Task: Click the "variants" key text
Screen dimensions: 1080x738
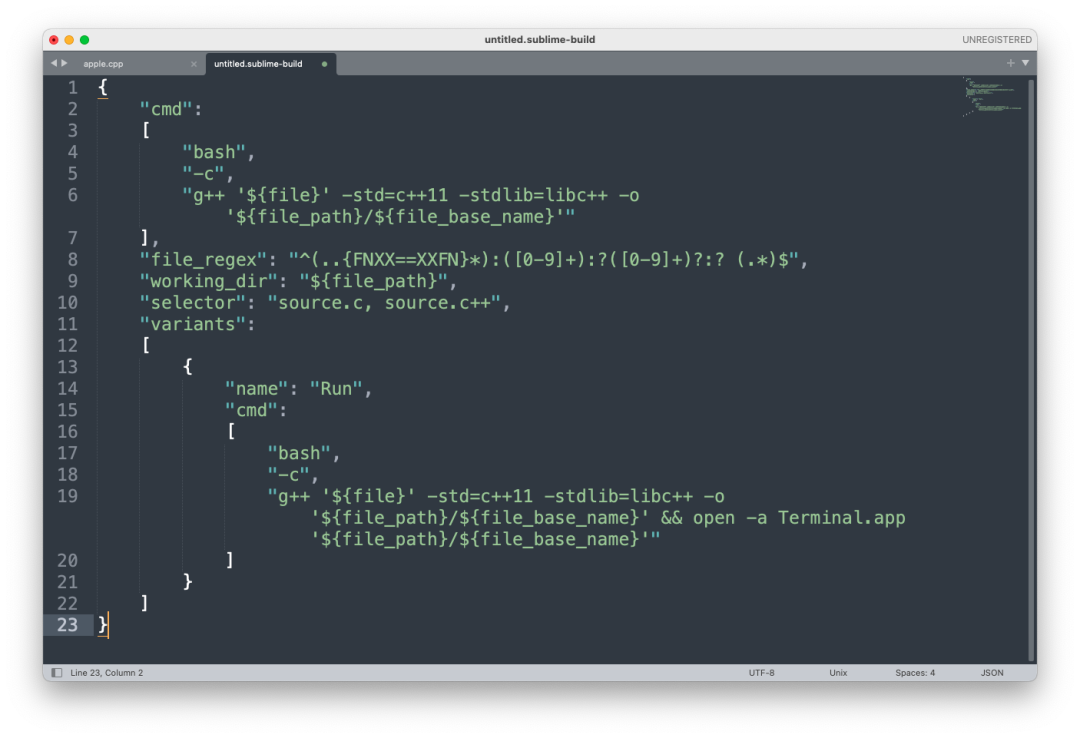Action: (x=192, y=324)
